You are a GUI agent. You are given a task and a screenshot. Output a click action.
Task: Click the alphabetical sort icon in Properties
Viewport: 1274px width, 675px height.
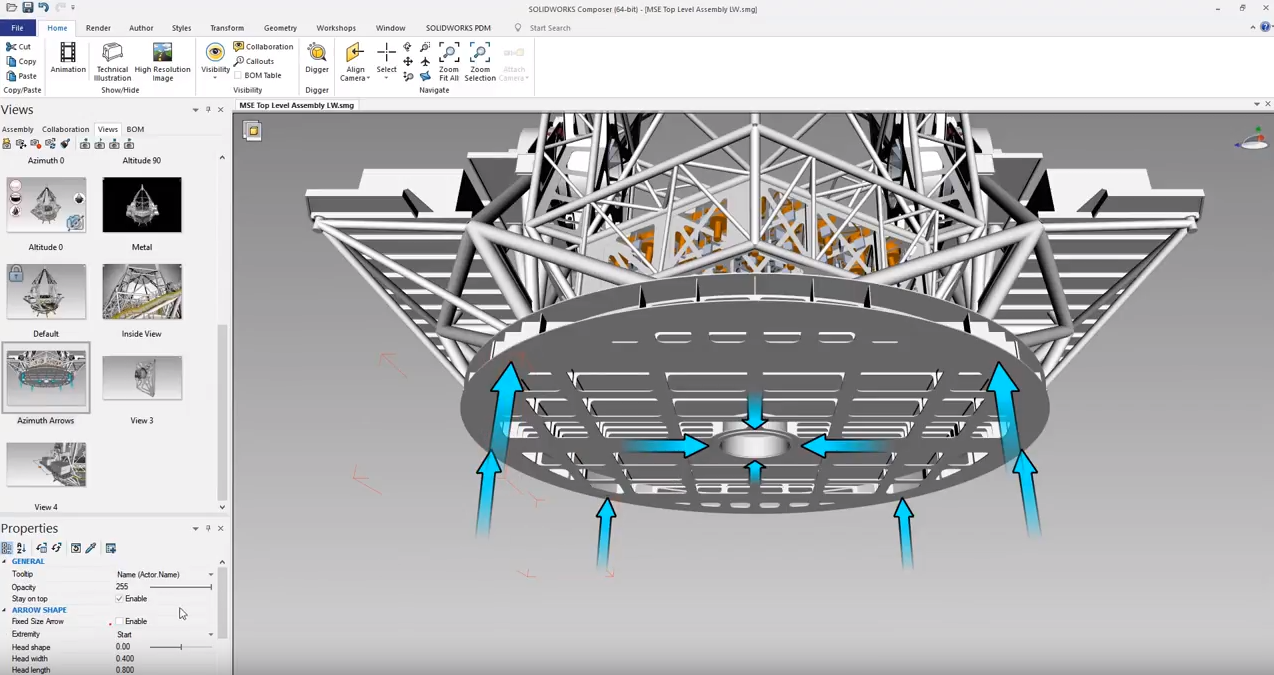pos(21,548)
